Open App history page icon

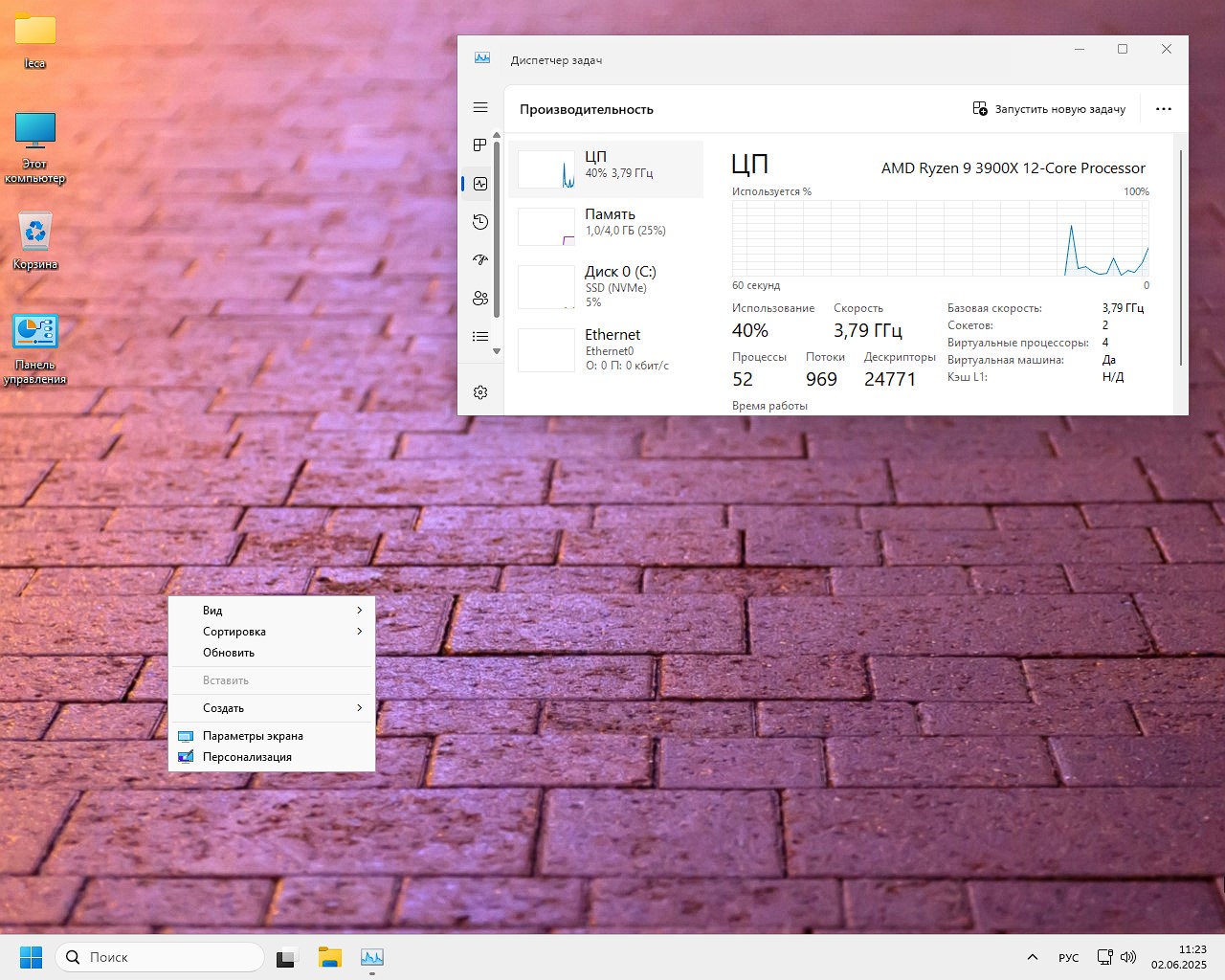click(x=480, y=222)
